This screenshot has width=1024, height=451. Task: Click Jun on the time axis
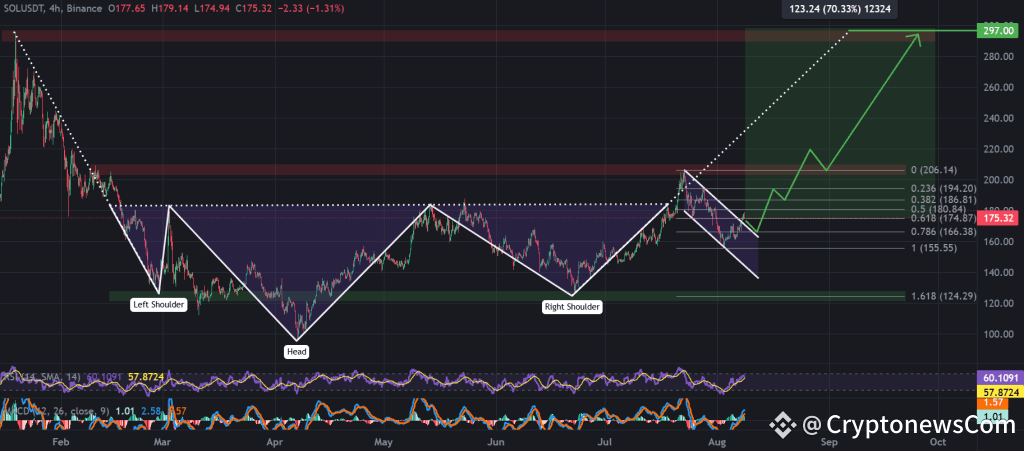click(496, 442)
